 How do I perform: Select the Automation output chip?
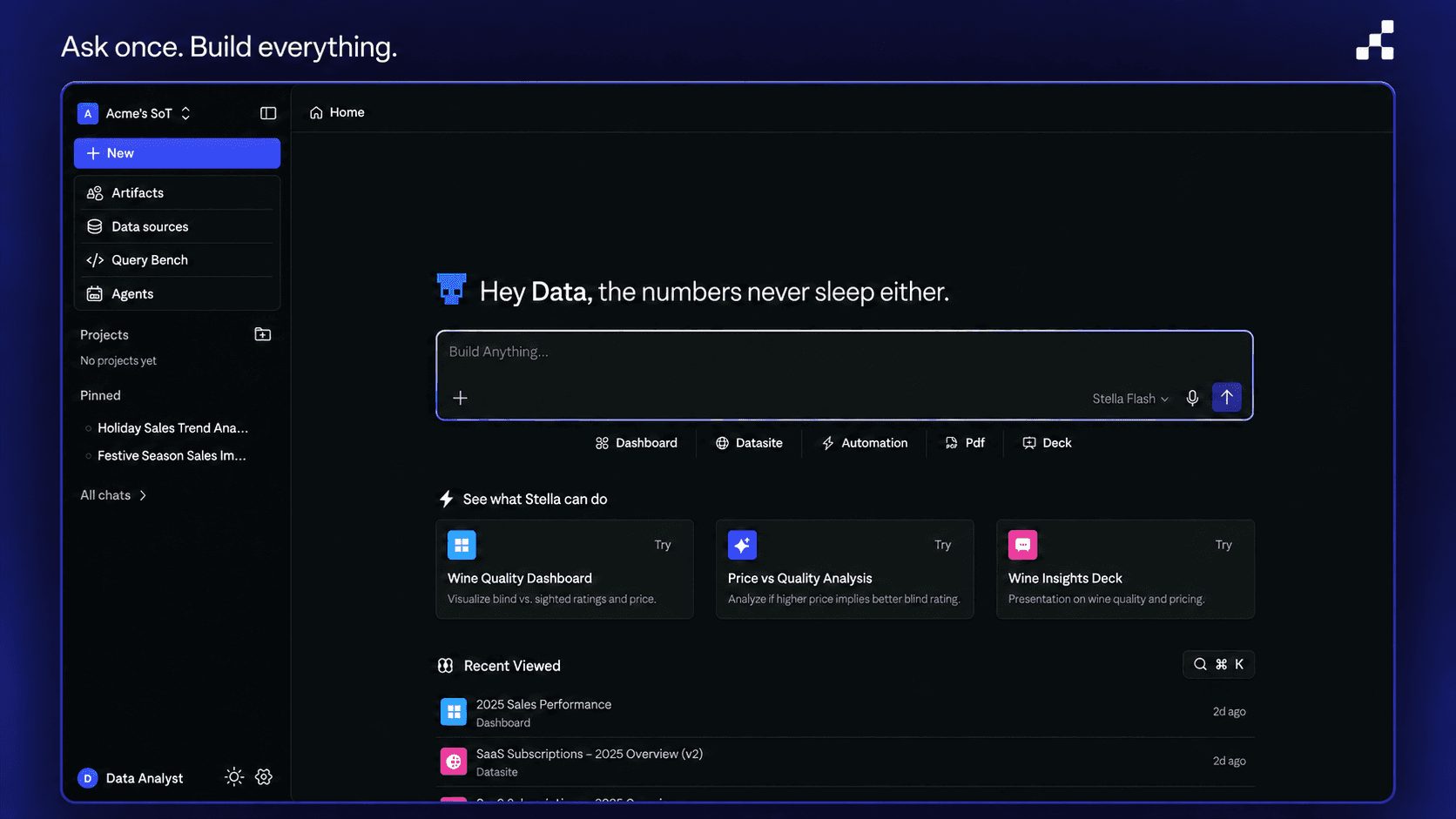click(x=865, y=443)
